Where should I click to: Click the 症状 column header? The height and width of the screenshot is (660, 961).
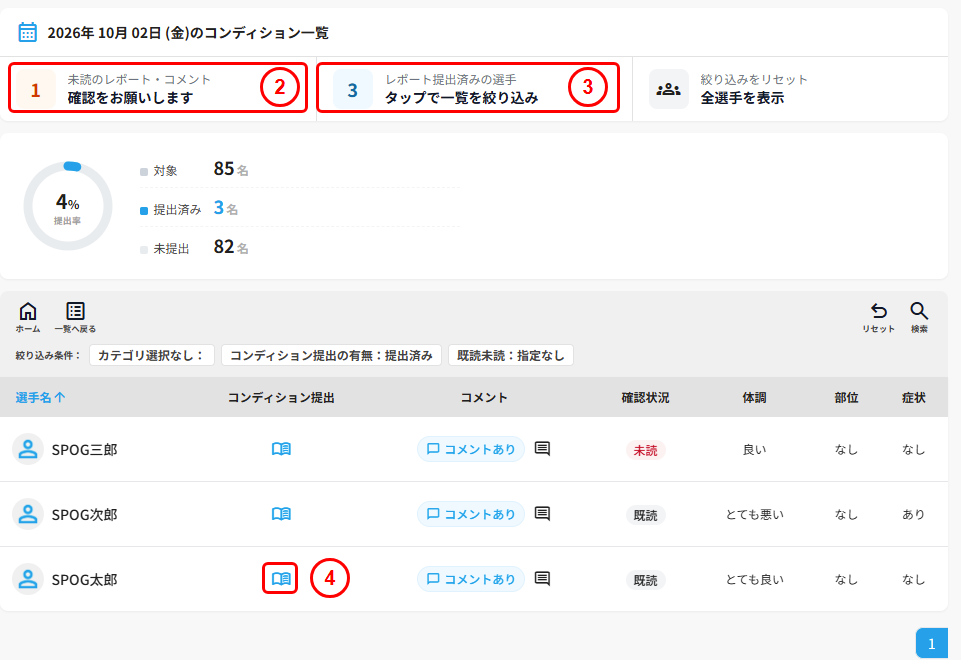913,398
